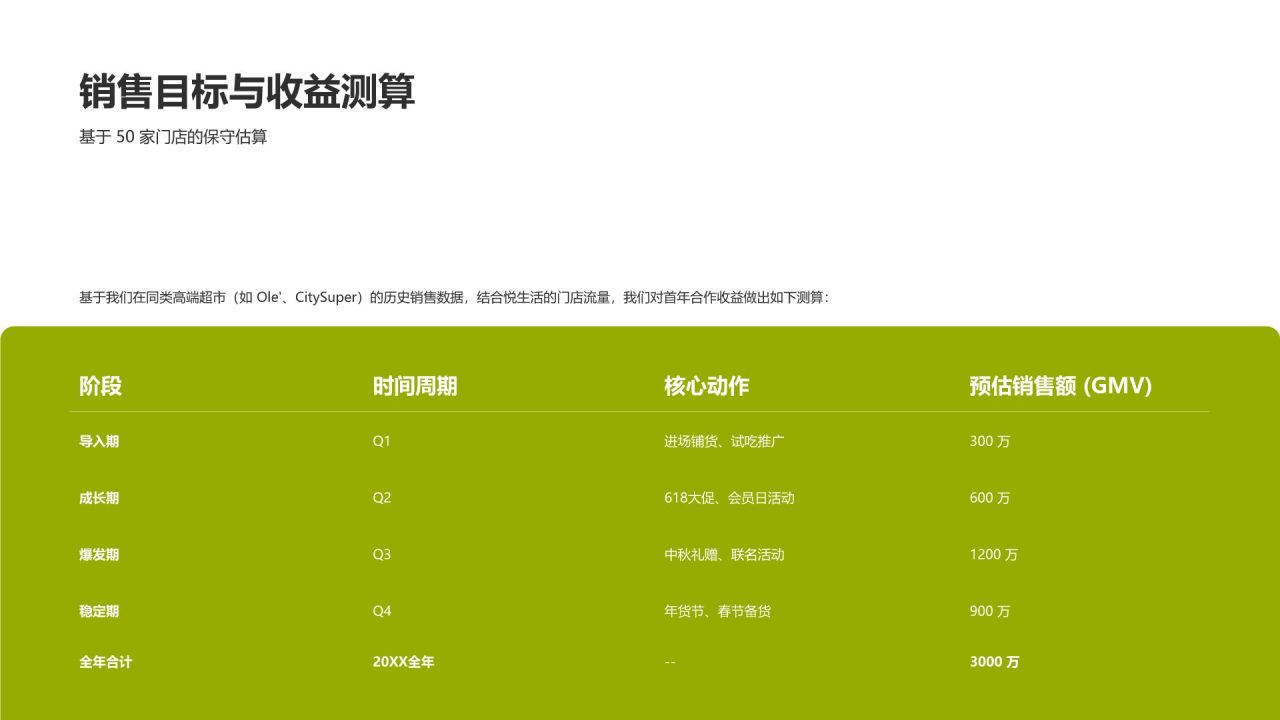Click the 3000 万 total value
Viewport: 1280px width, 720px height.
click(x=995, y=662)
